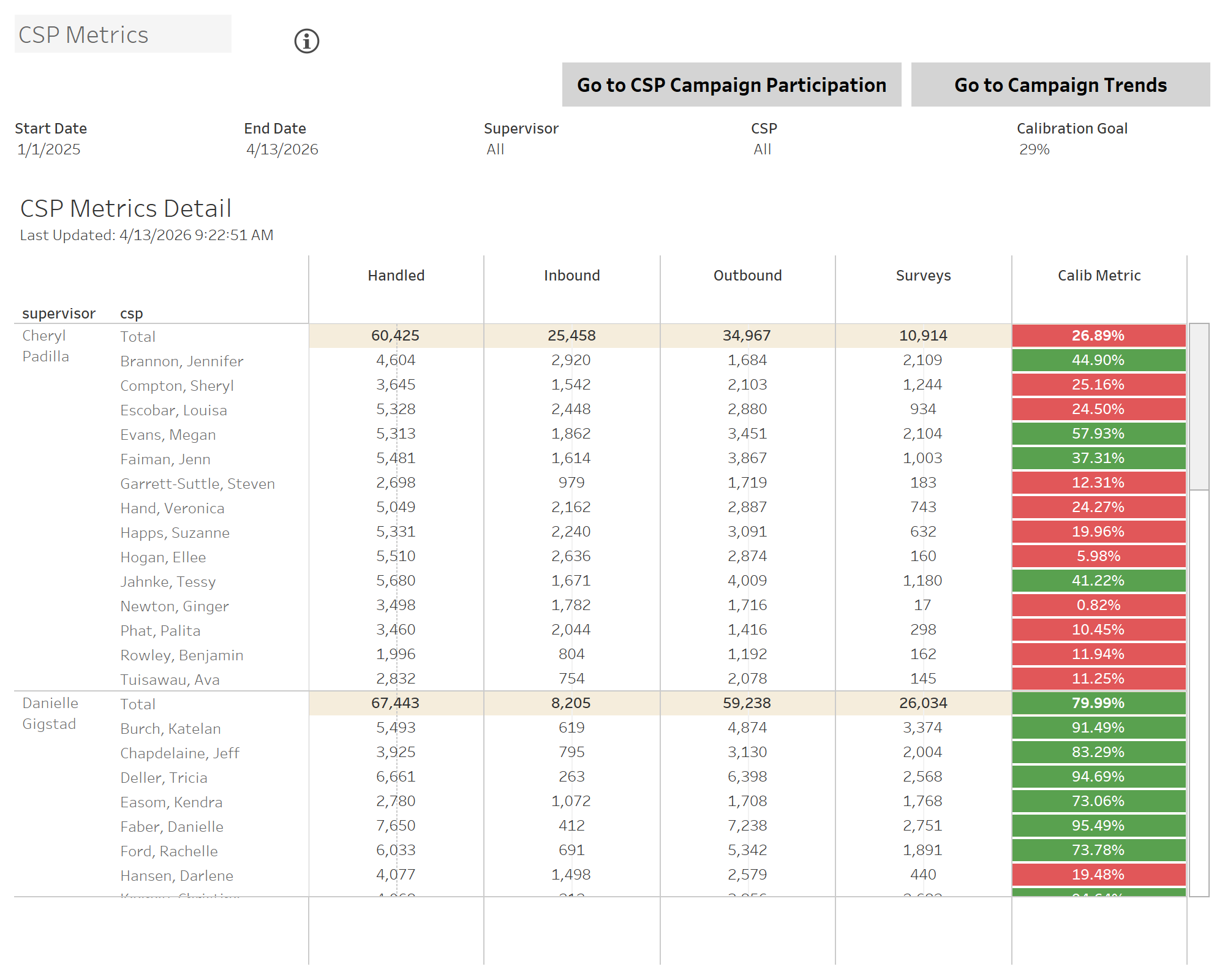Click the red 0.82% bar for Newton, Ginger
Image resolution: width=1225 pixels, height=980 pixels.
click(1098, 605)
